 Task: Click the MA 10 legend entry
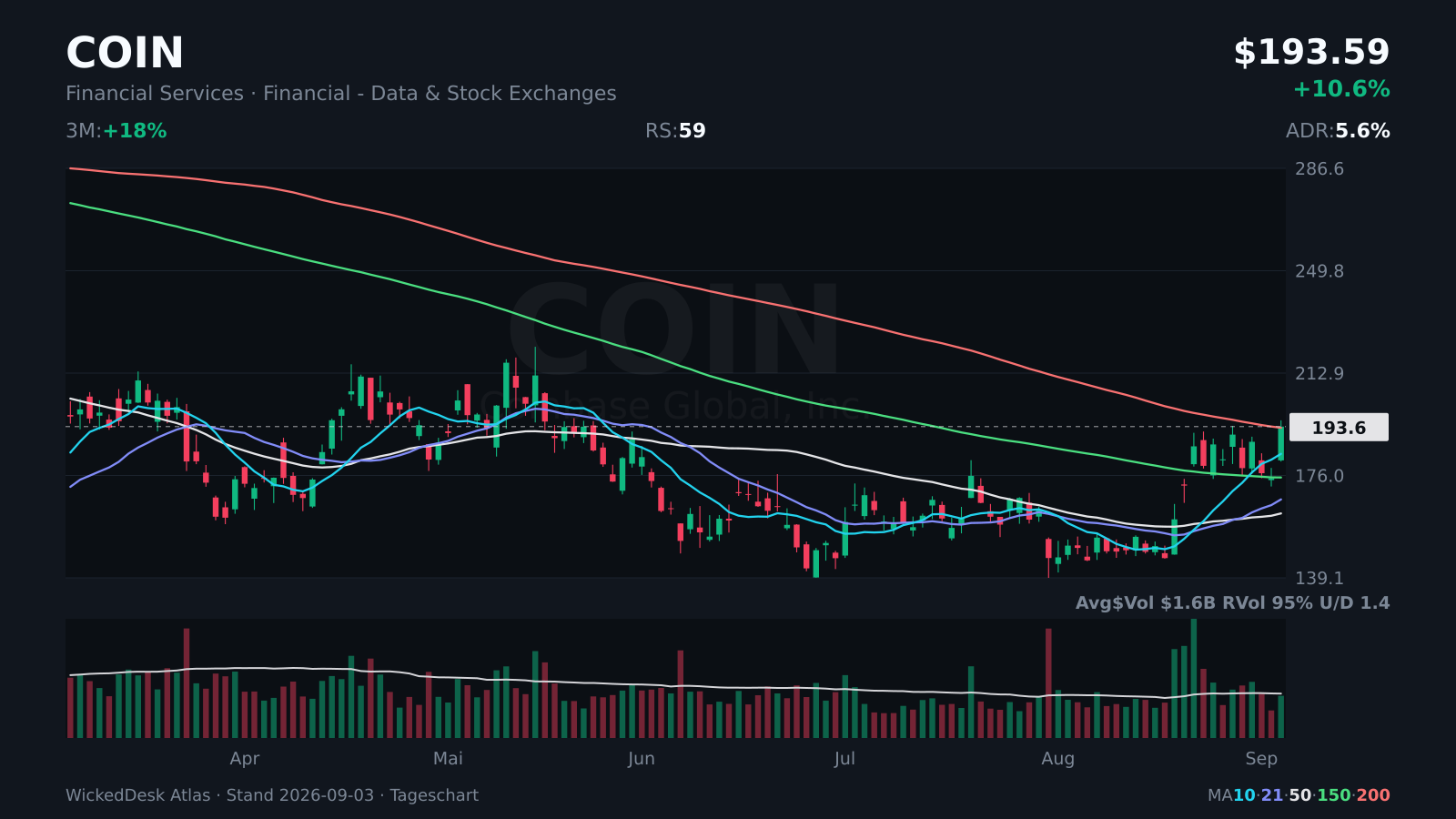[x=1243, y=795]
